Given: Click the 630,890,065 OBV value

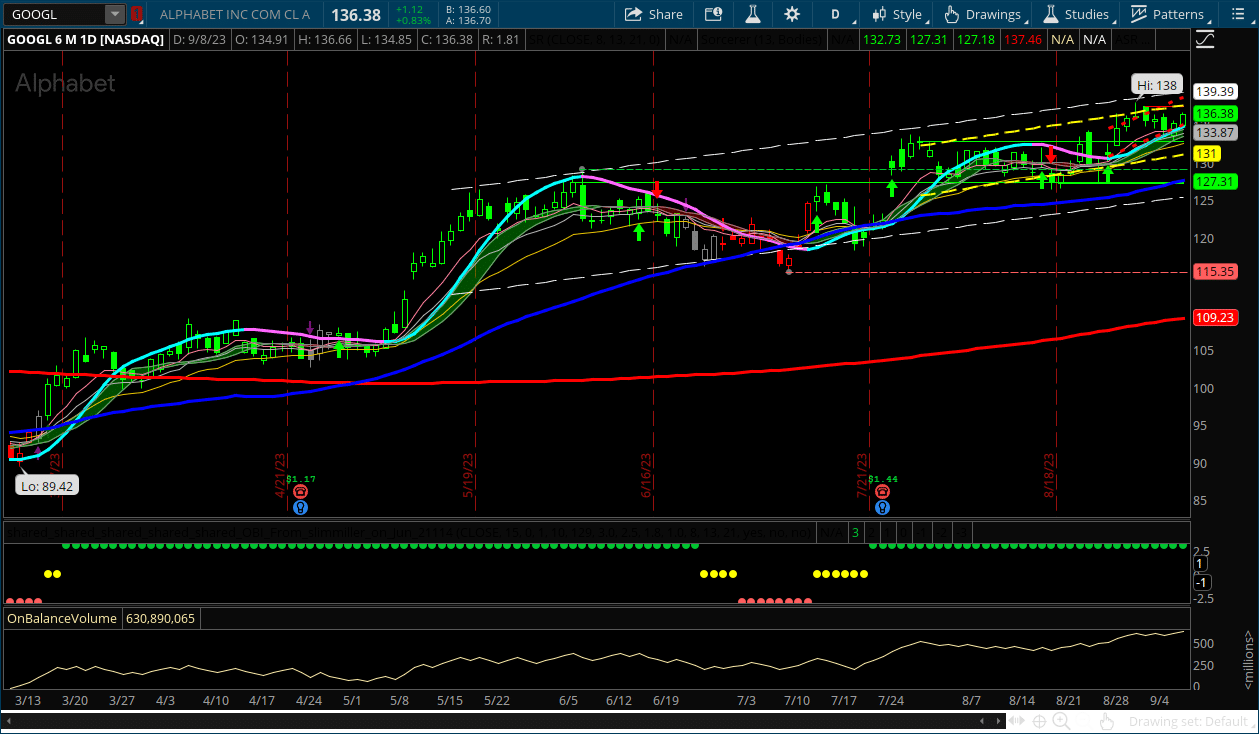Looking at the screenshot, I should pyautogui.click(x=161, y=619).
